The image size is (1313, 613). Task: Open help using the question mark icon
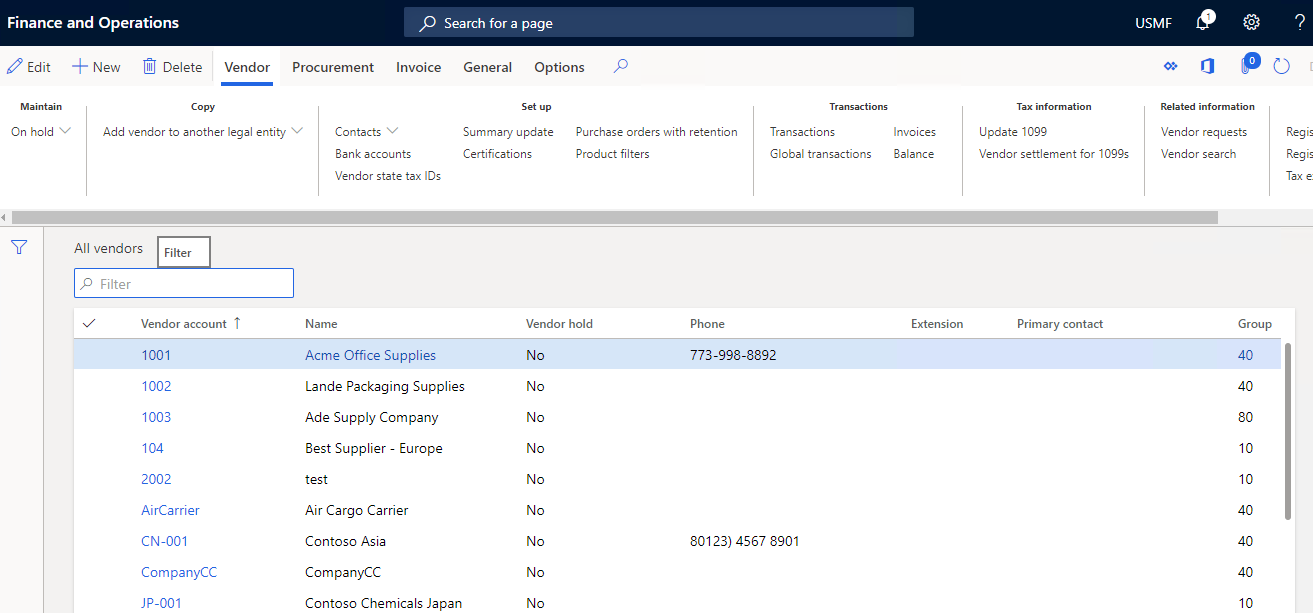tap(1301, 22)
